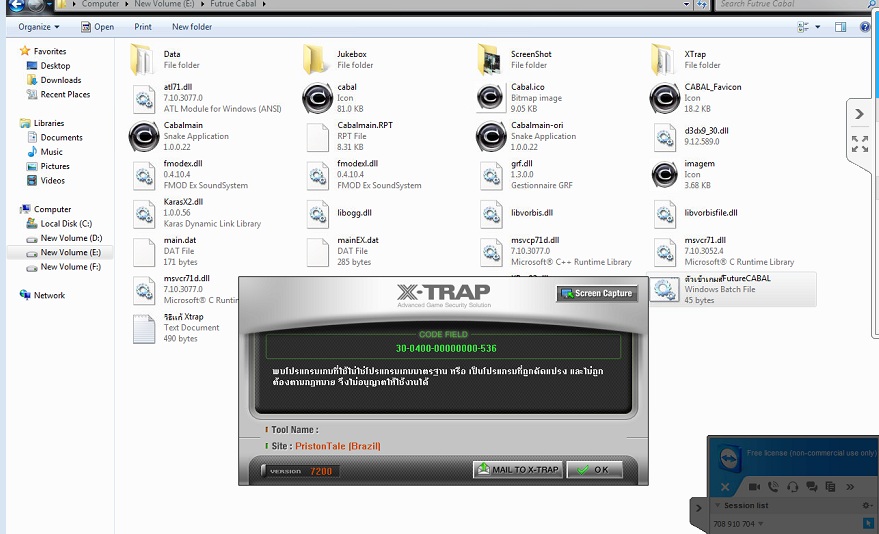Select the Xtrap Text Document icon

click(x=144, y=329)
